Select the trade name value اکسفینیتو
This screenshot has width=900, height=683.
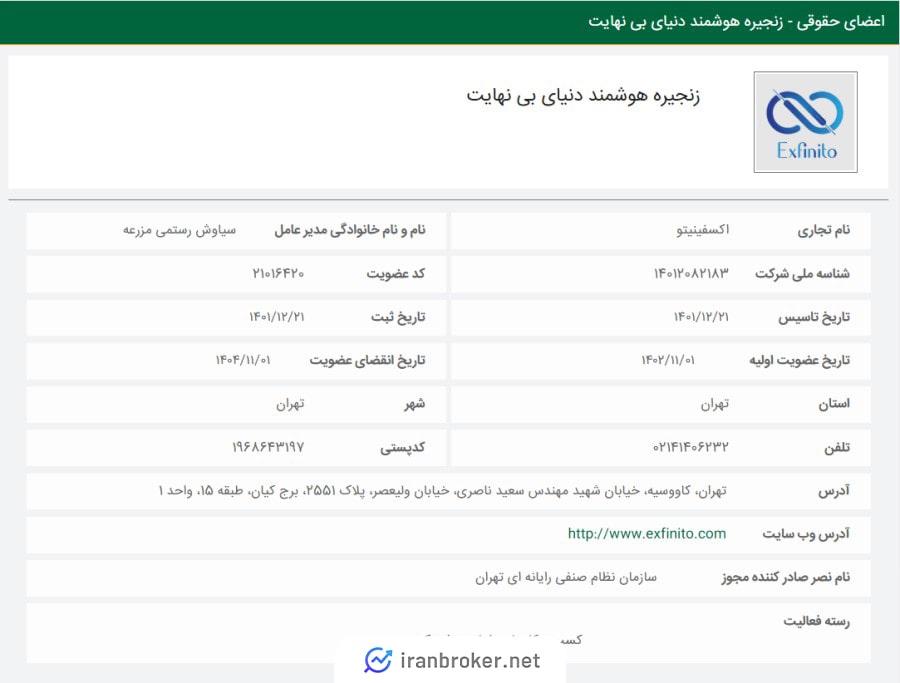[703, 230]
